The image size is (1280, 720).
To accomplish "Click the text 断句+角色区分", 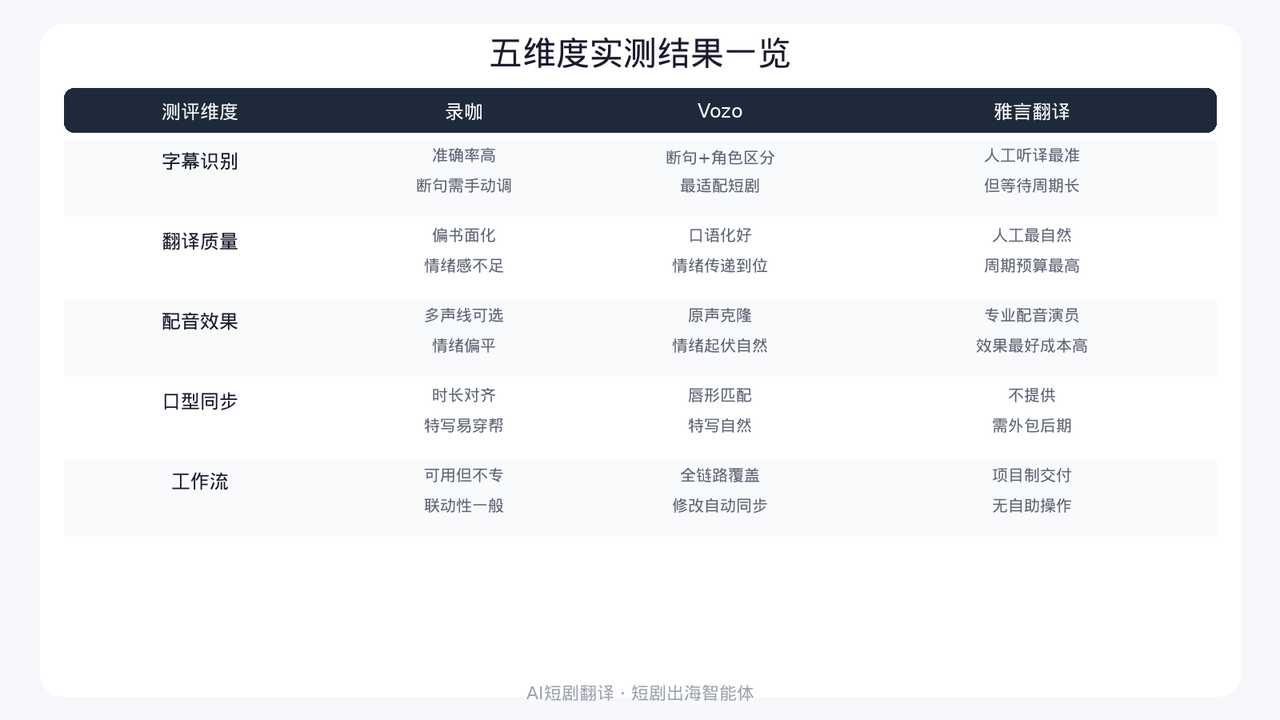I will click(x=720, y=157).
